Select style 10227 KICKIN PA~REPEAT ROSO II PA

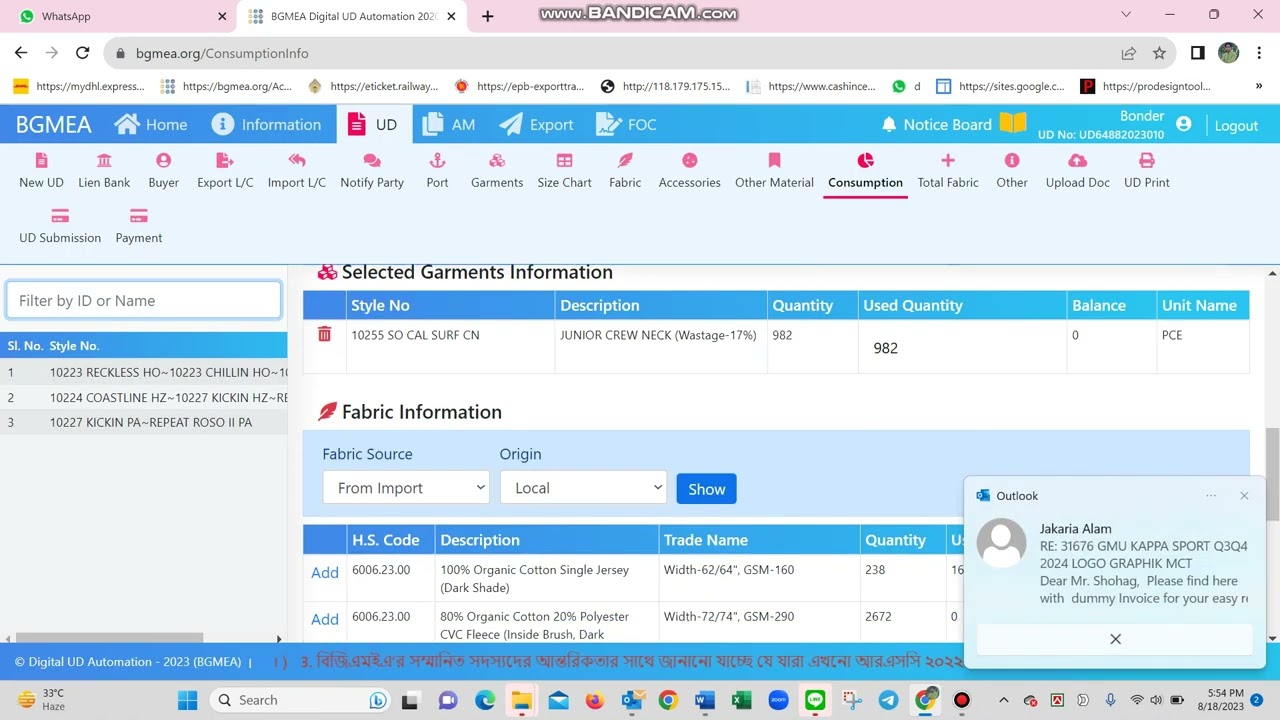tap(144, 422)
